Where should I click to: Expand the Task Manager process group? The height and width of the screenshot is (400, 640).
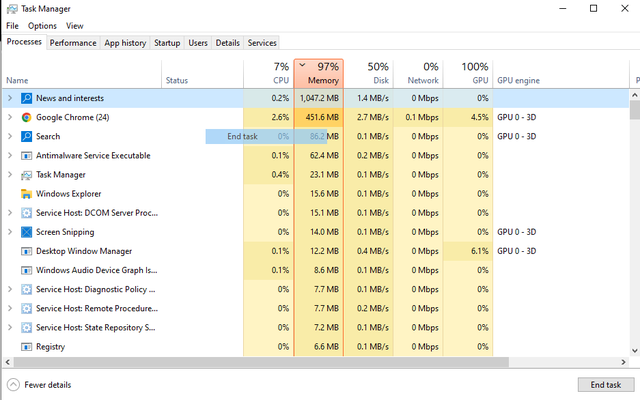coord(10,175)
